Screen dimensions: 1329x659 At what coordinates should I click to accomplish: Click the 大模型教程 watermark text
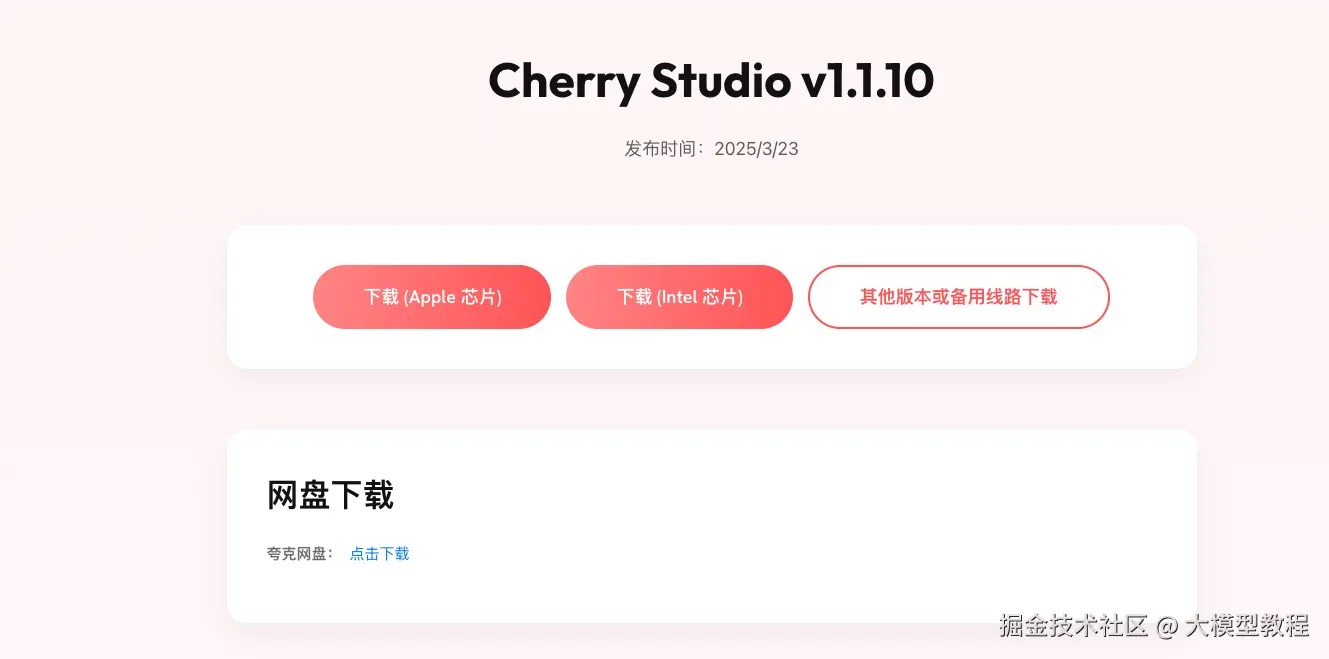pyautogui.click(x=1247, y=626)
